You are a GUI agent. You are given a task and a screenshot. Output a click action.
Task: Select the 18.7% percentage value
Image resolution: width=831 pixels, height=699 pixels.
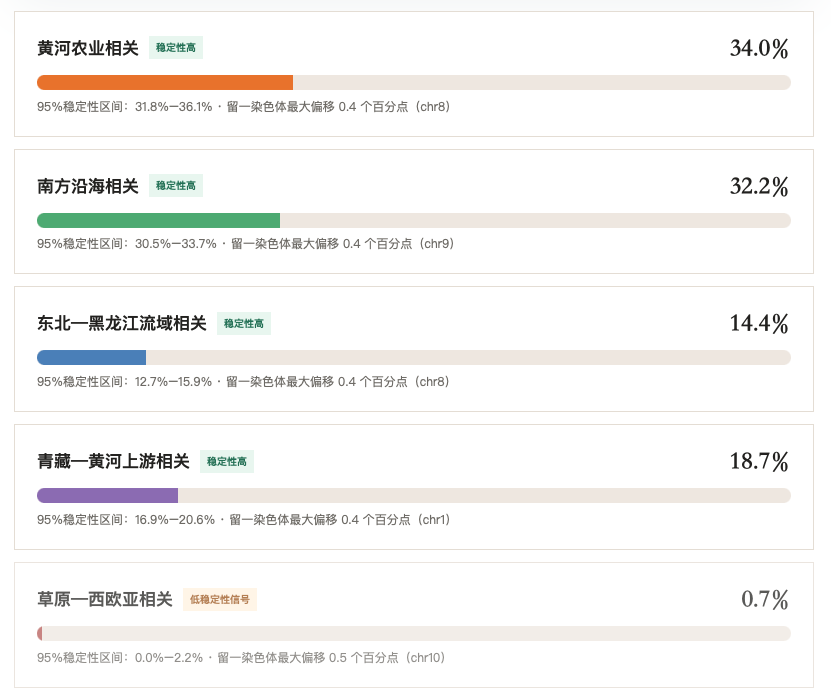tap(759, 461)
